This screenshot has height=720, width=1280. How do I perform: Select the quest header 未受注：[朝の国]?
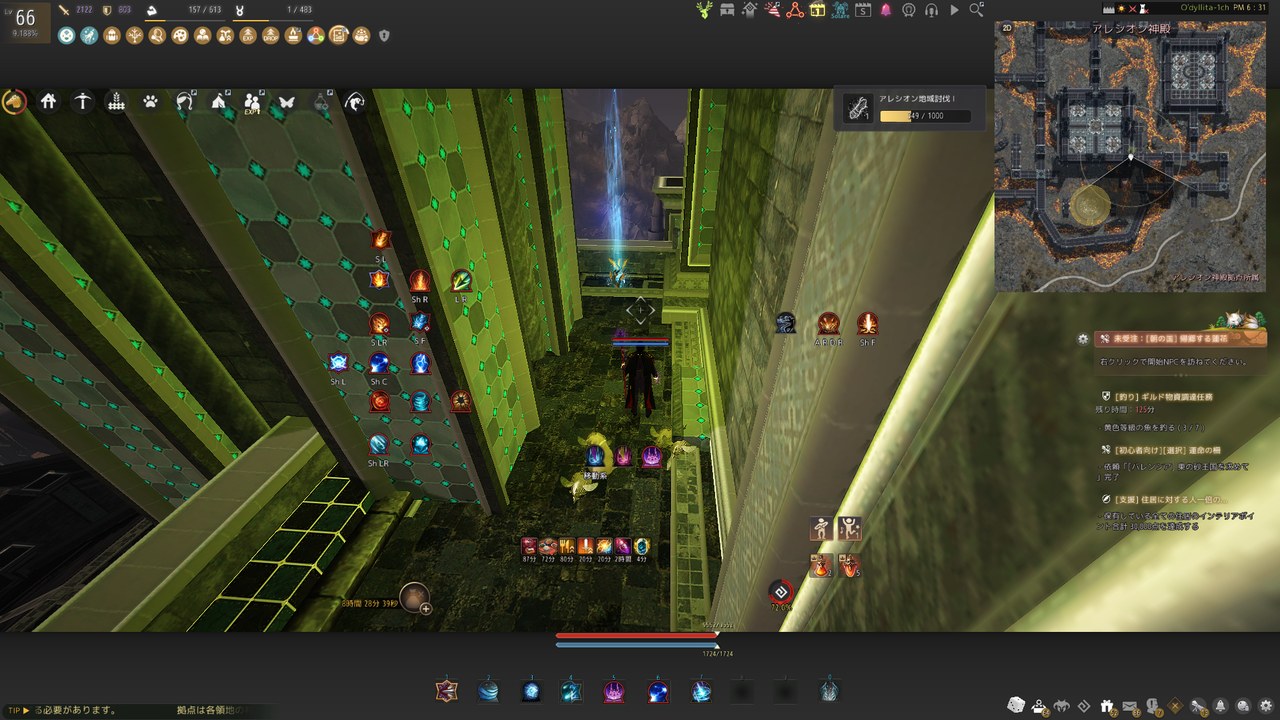pos(1182,339)
